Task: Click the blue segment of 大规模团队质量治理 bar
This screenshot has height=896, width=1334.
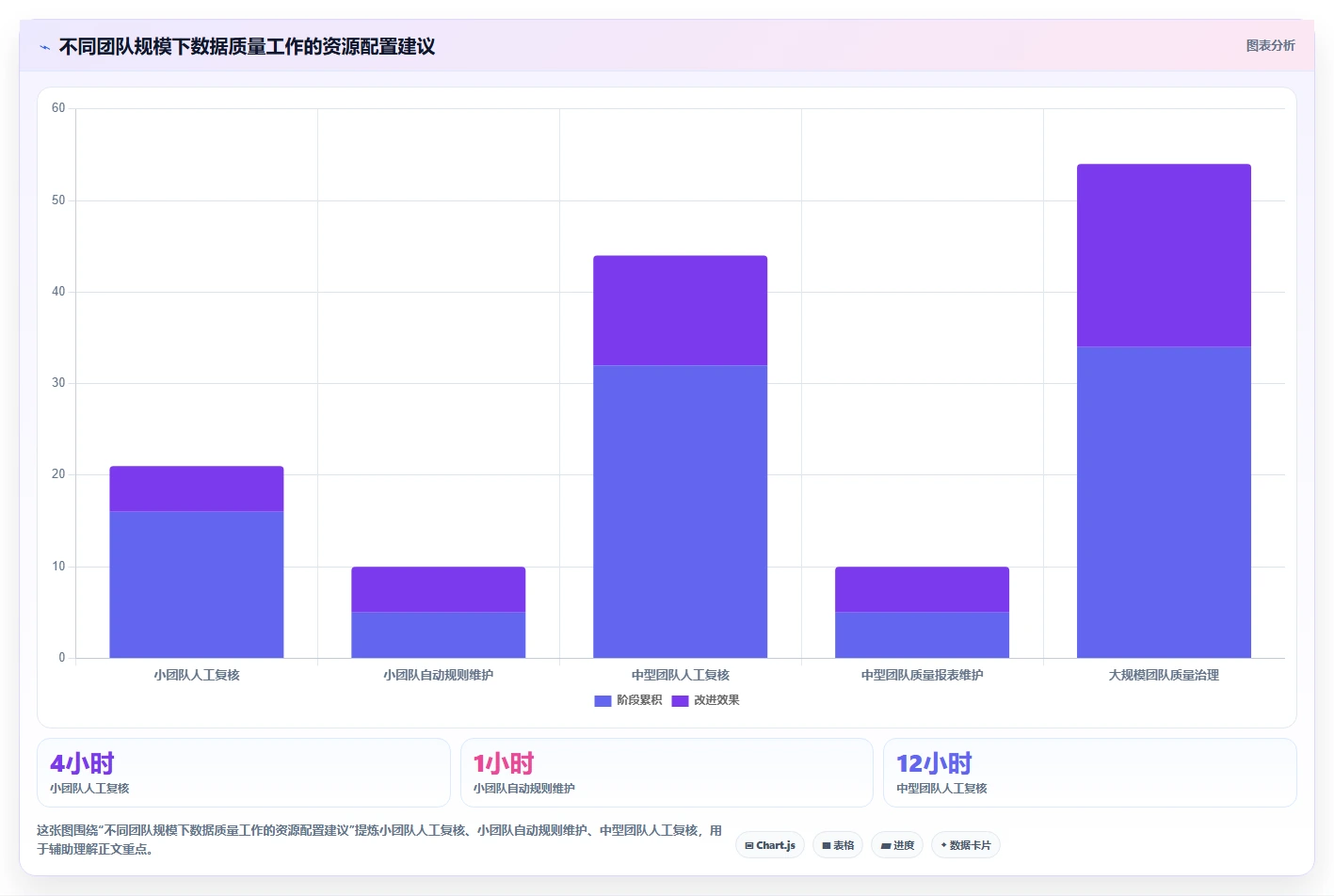Action: (x=1165, y=503)
